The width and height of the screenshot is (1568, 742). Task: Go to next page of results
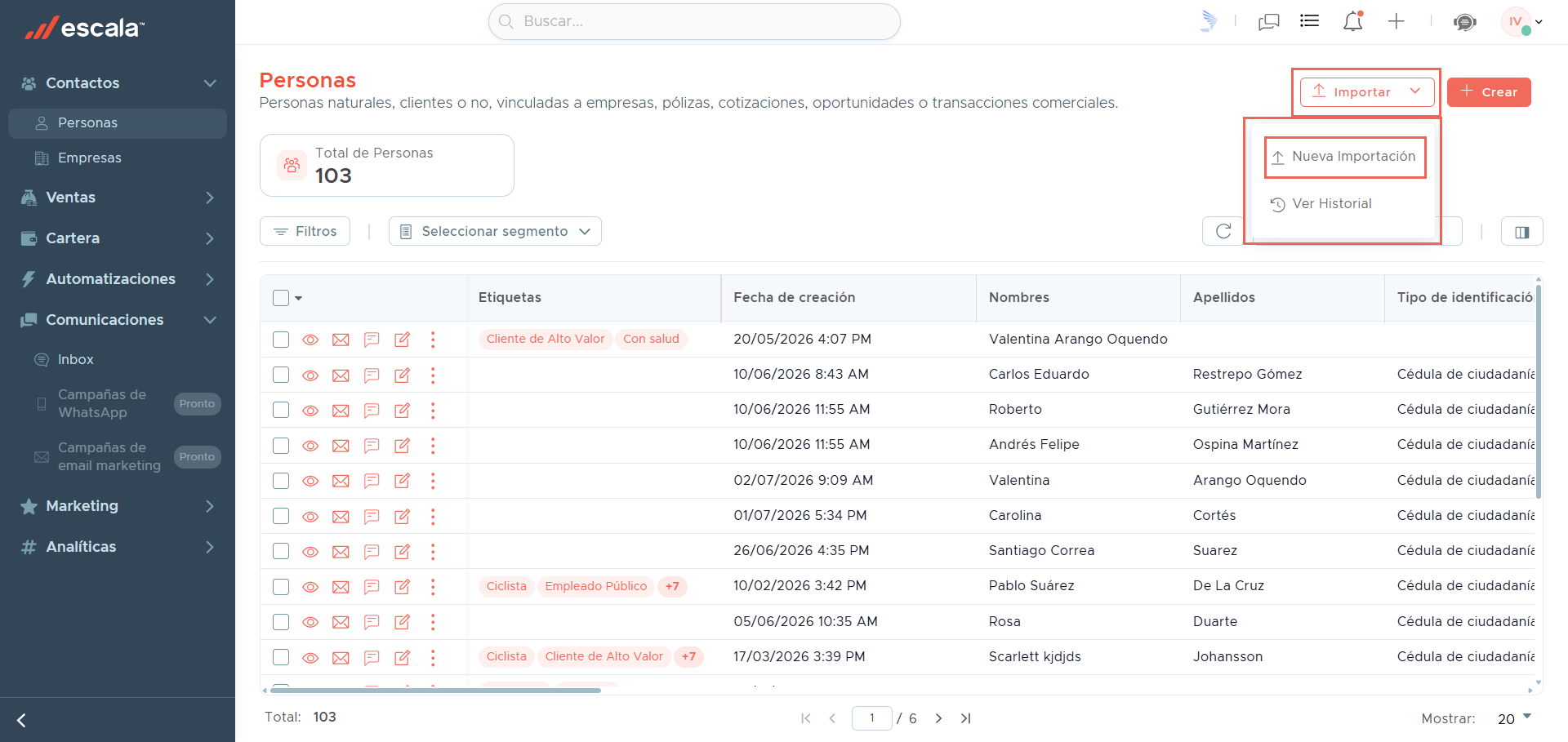pos(939,718)
